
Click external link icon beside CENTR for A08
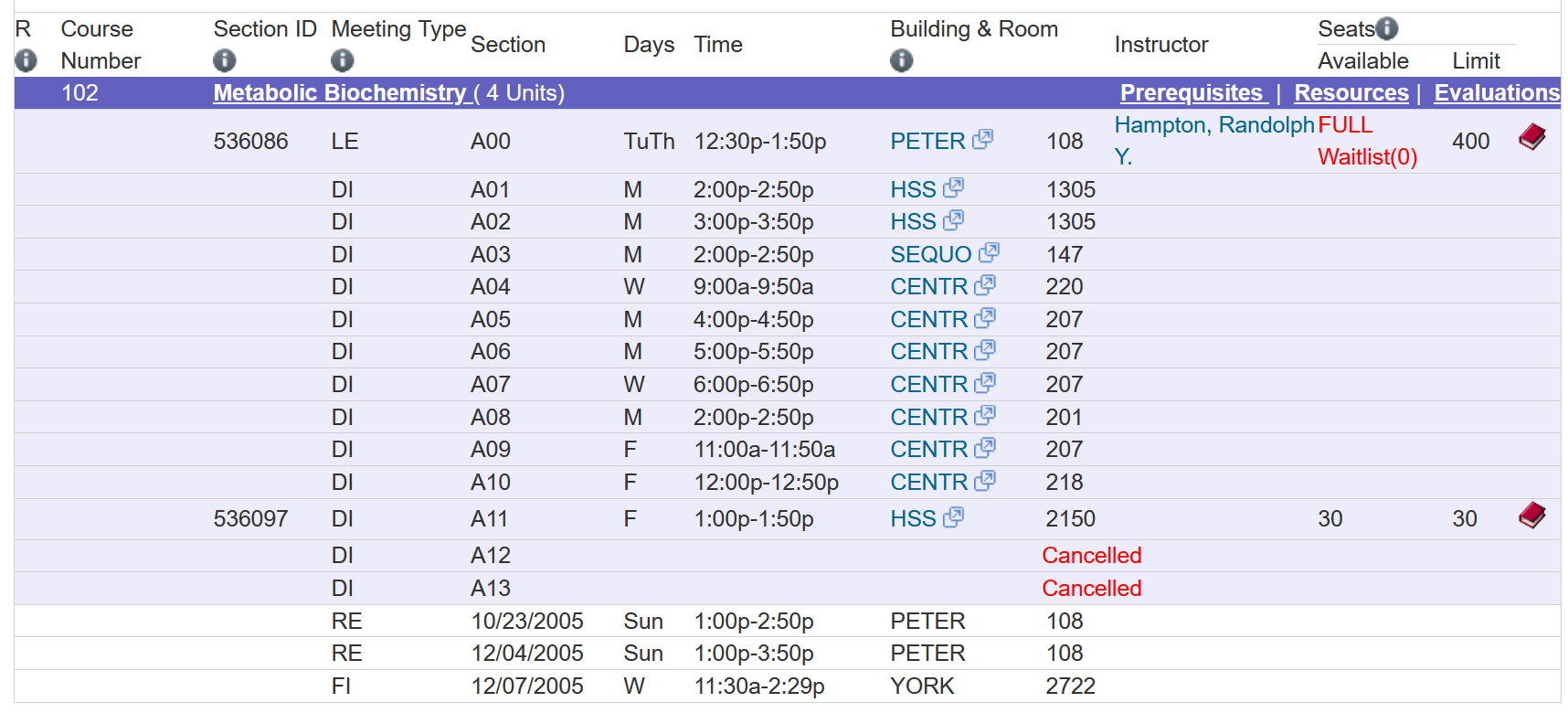point(984,416)
